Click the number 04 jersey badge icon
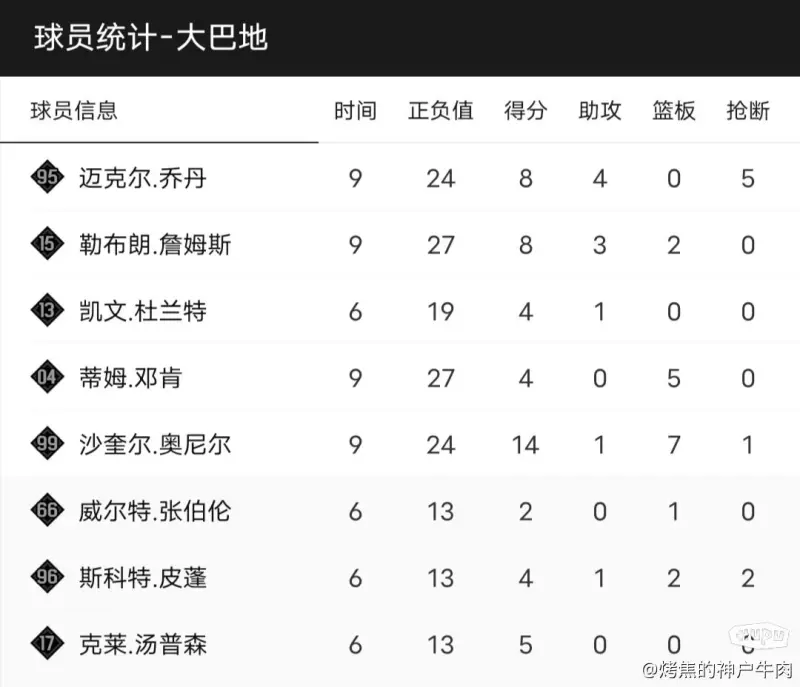Image resolution: width=800 pixels, height=687 pixels. (46, 378)
